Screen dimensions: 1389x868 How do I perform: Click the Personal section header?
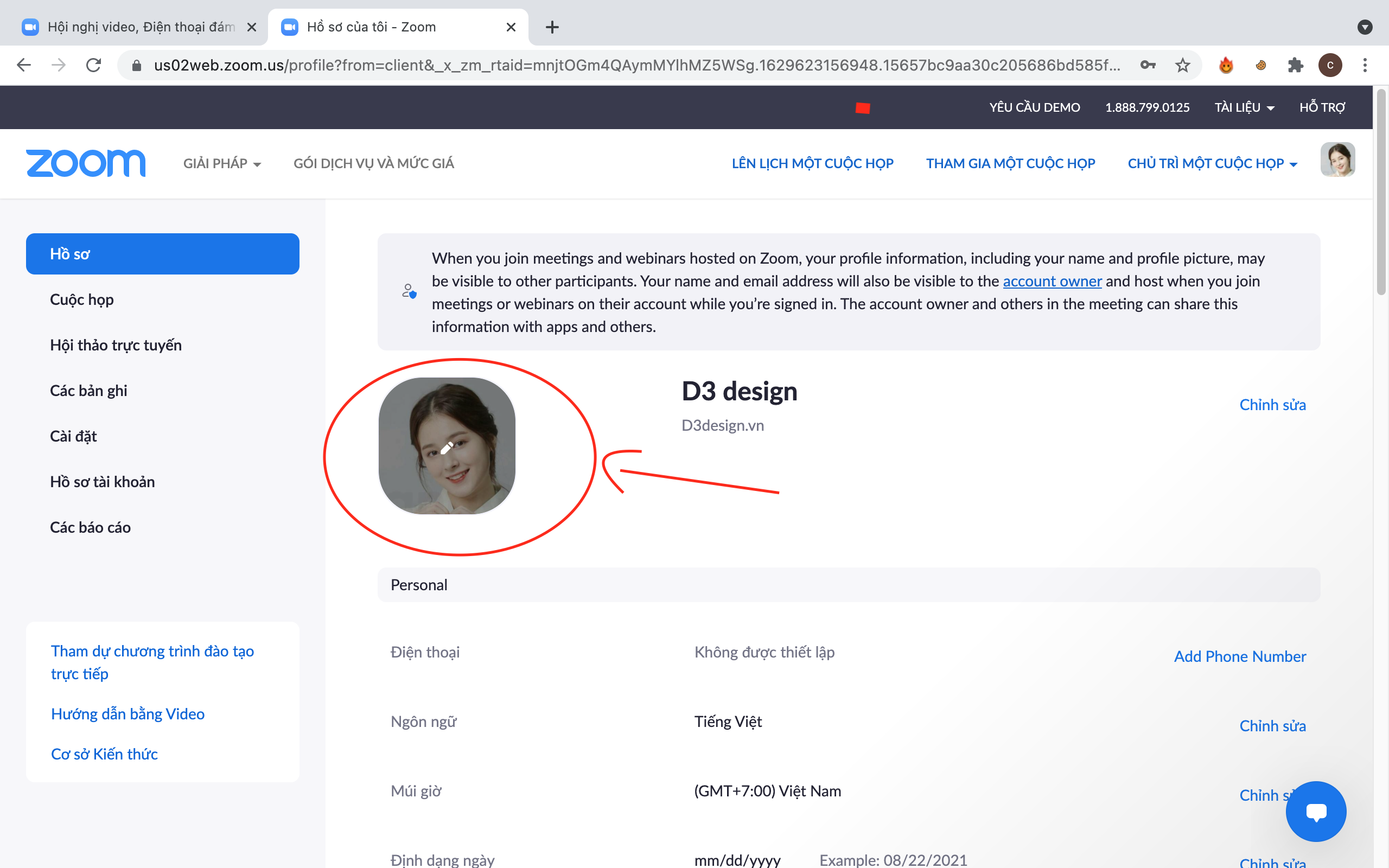[849, 585]
